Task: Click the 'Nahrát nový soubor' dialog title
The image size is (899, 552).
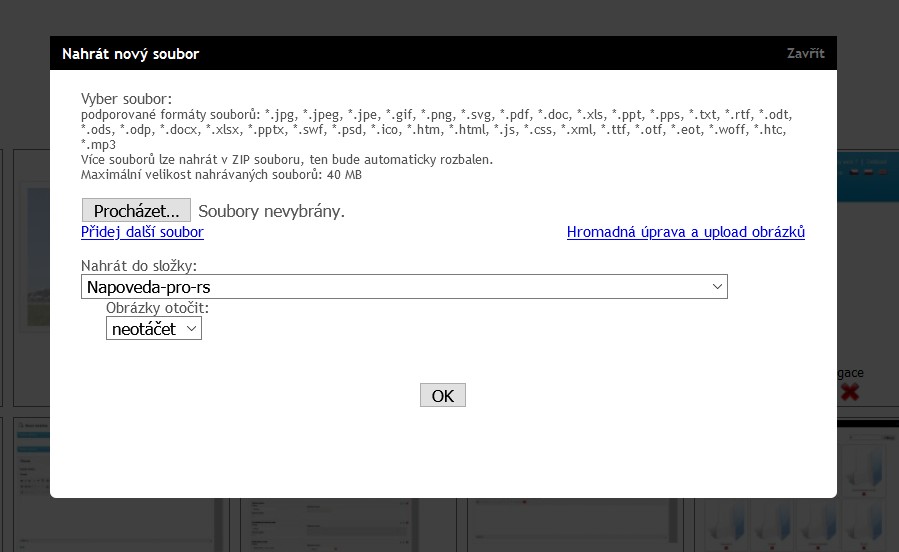Action: 130,54
